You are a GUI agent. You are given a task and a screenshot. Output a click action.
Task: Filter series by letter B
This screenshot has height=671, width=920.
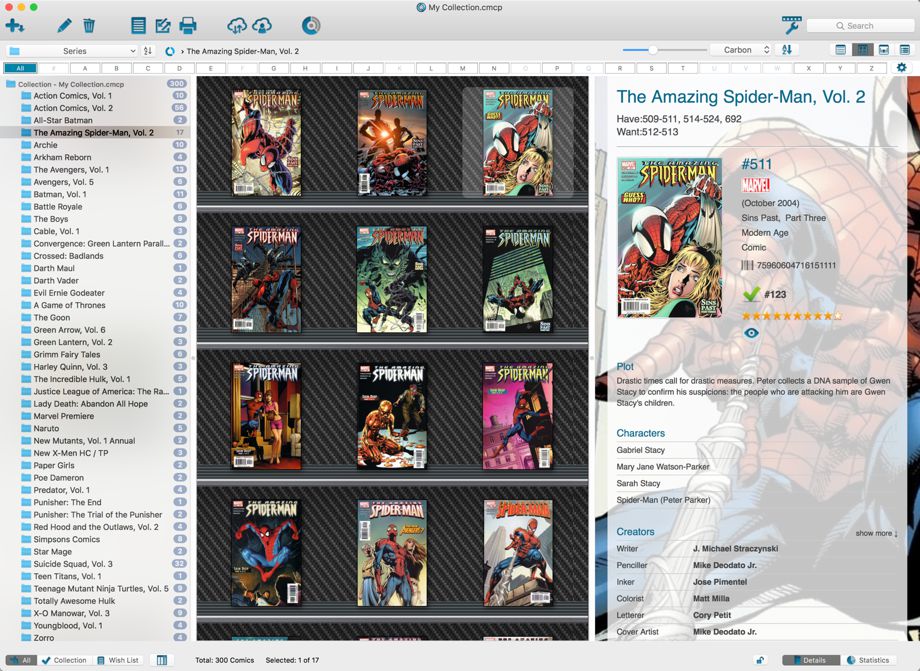tap(116, 68)
